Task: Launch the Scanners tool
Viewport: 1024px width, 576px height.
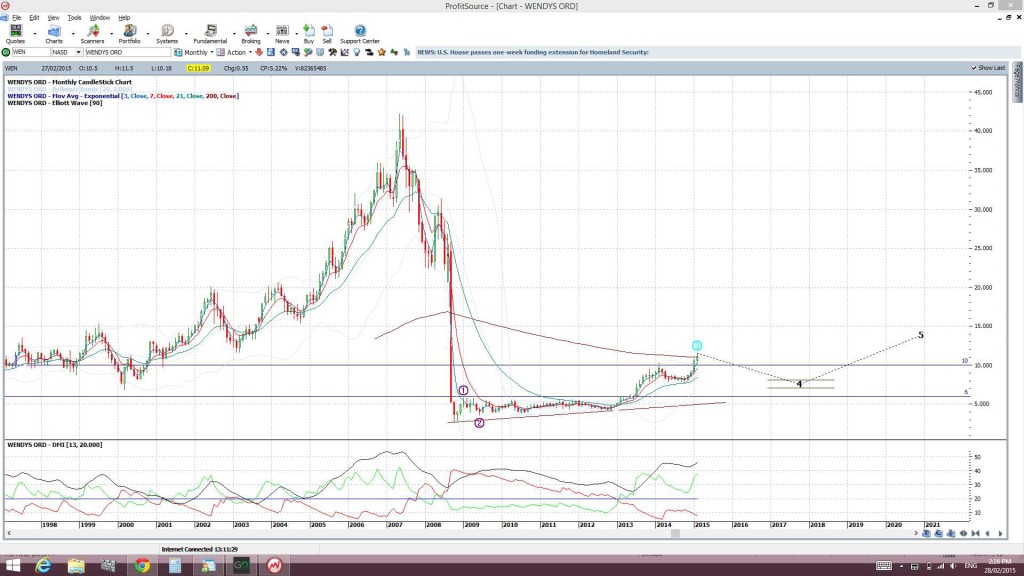Action: coord(92,34)
